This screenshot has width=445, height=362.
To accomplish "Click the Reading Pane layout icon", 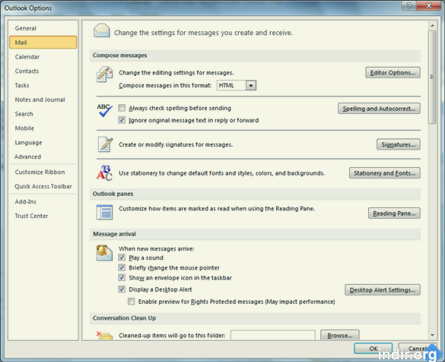I will pos(105,212).
